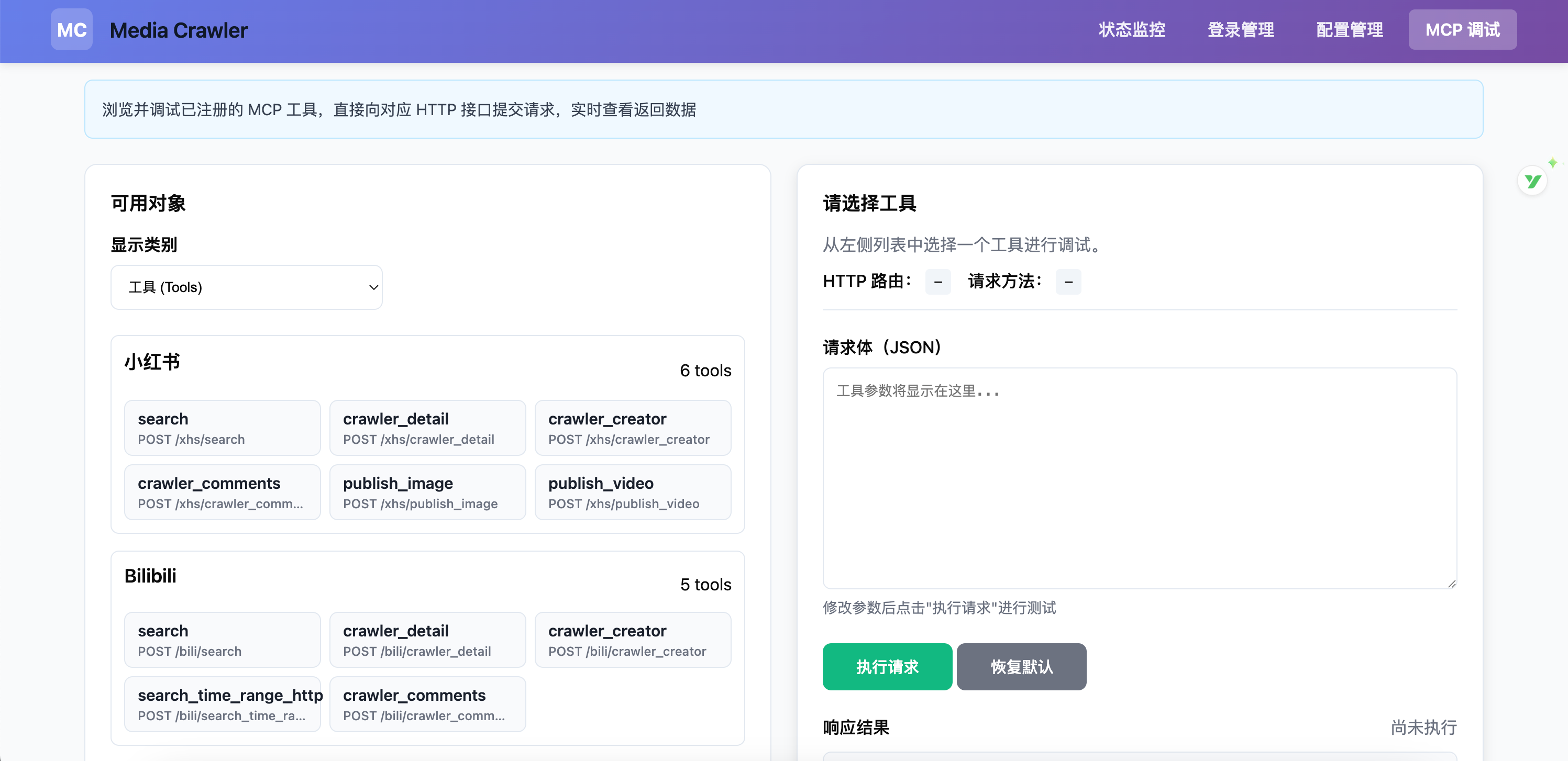This screenshot has height=761, width=1568.
Task: Open the 显示类别 Tools dropdown
Action: 247,287
